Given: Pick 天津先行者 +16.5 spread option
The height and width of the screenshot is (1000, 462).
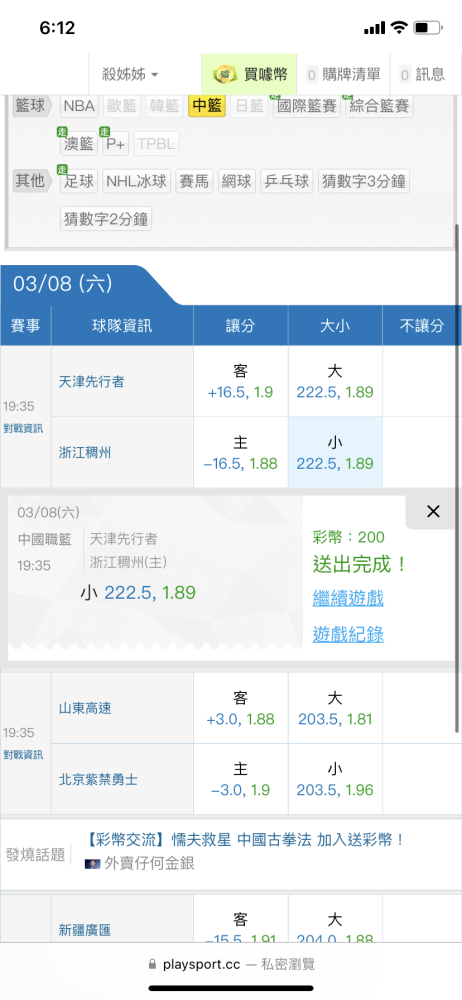Looking at the screenshot, I should click(x=241, y=381).
